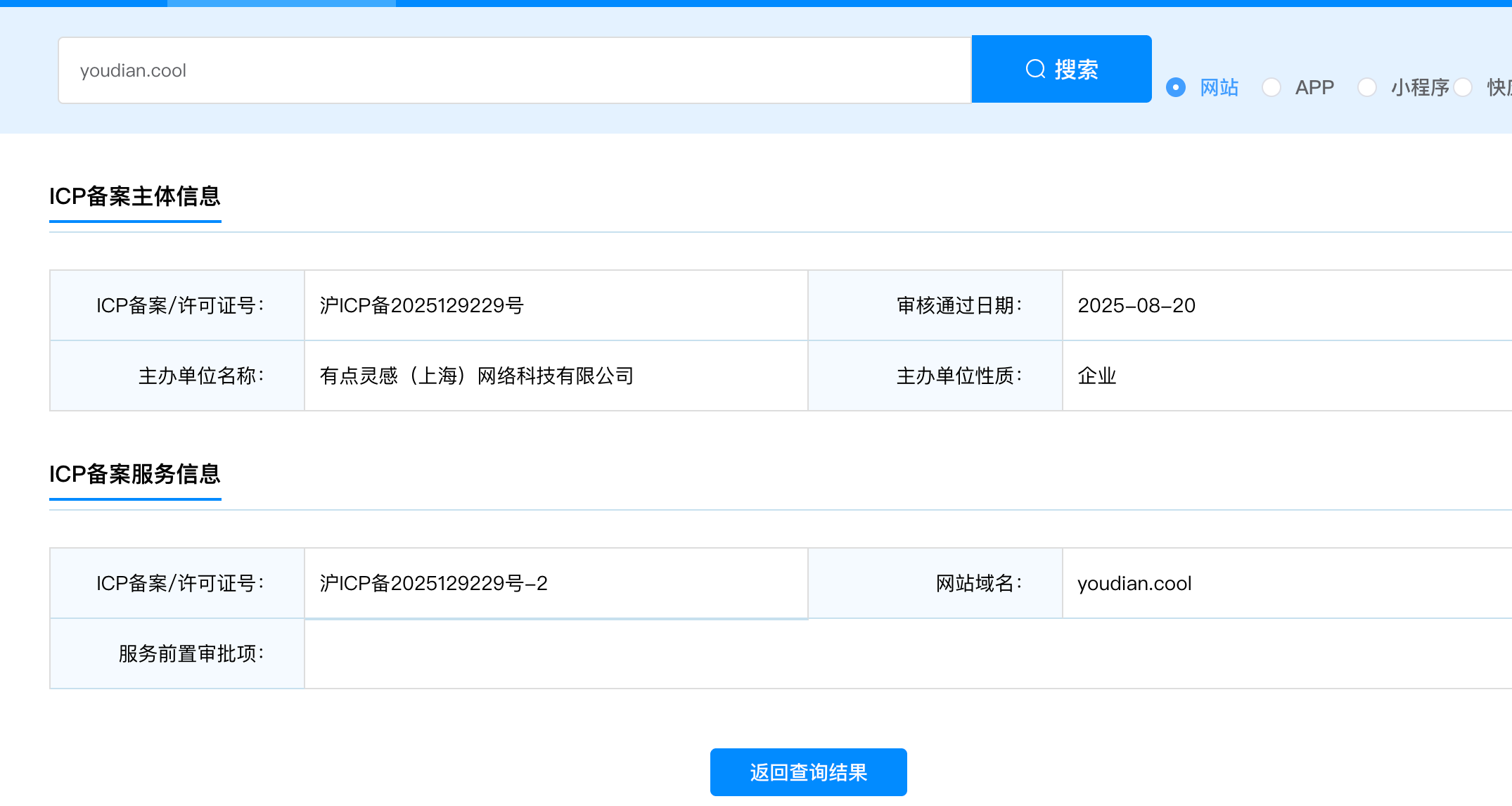Click the 返回查询结果 button
The image size is (1512, 806).
808,772
